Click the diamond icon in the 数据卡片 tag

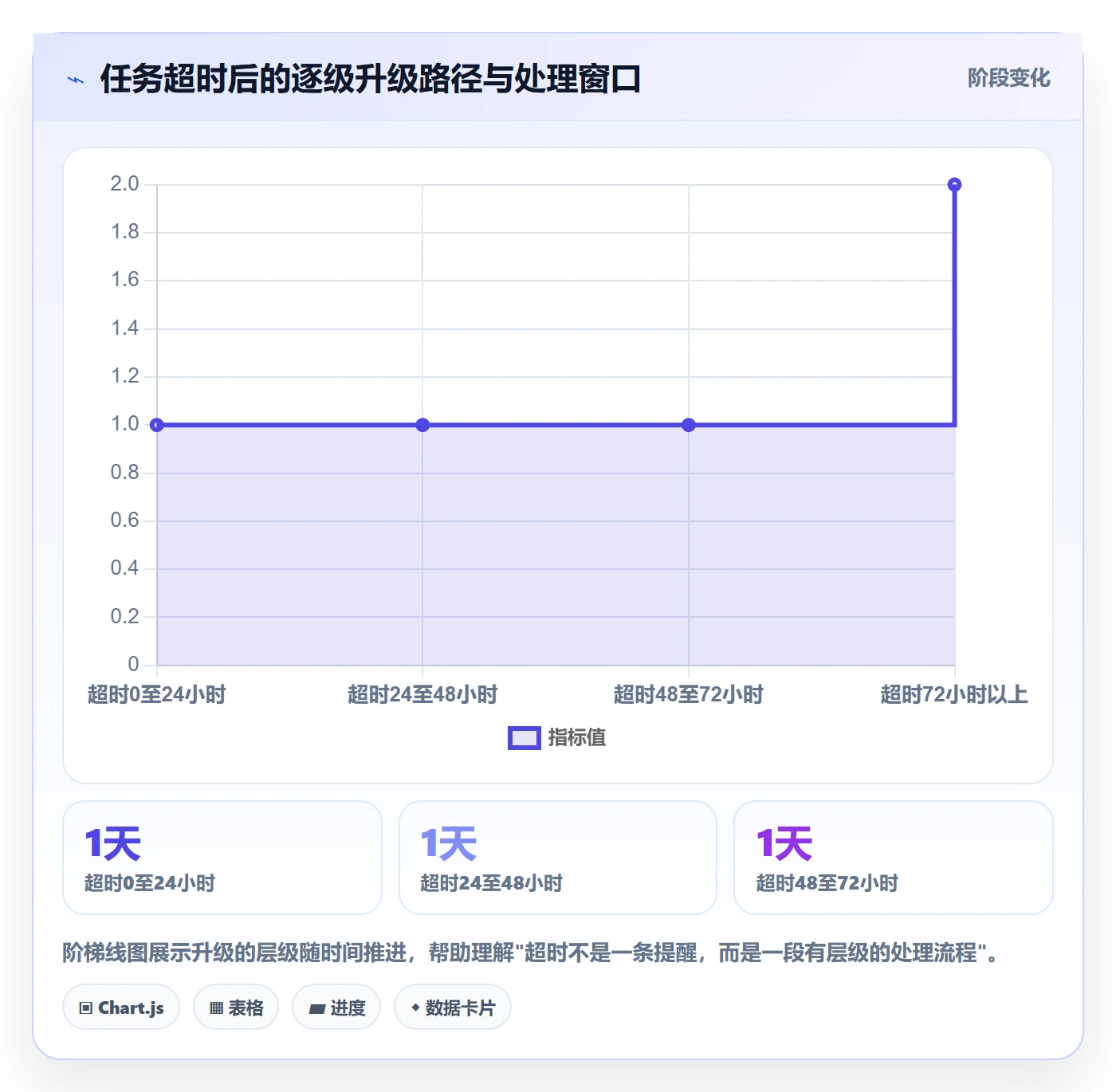tap(415, 1008)
